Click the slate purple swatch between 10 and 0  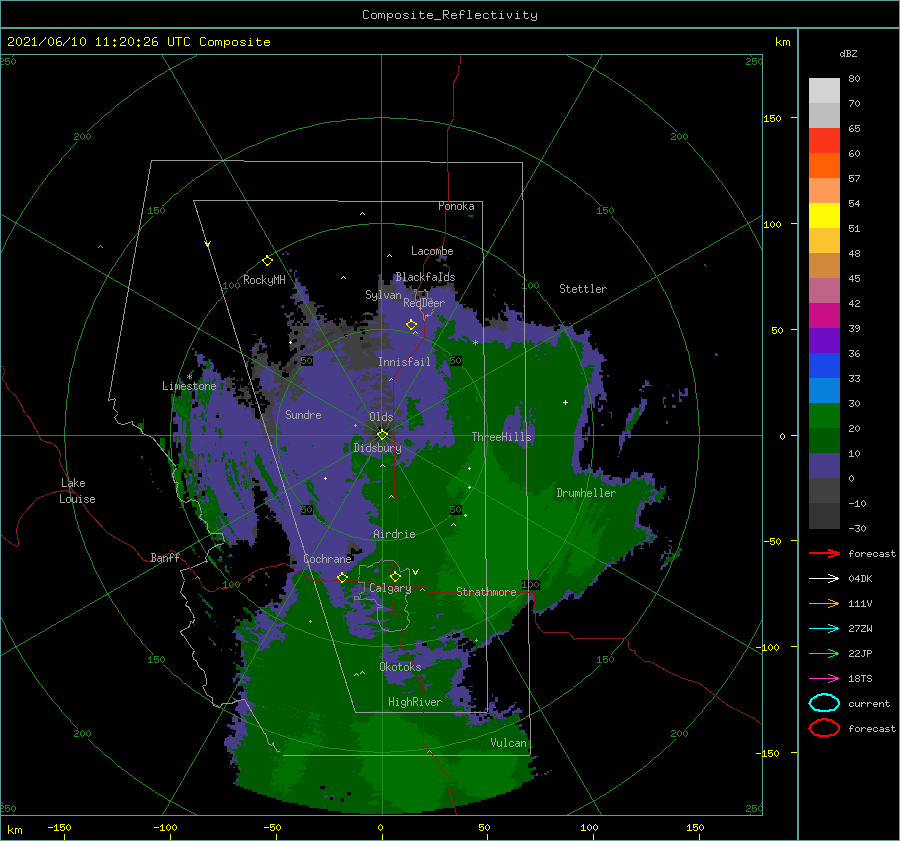824,466
